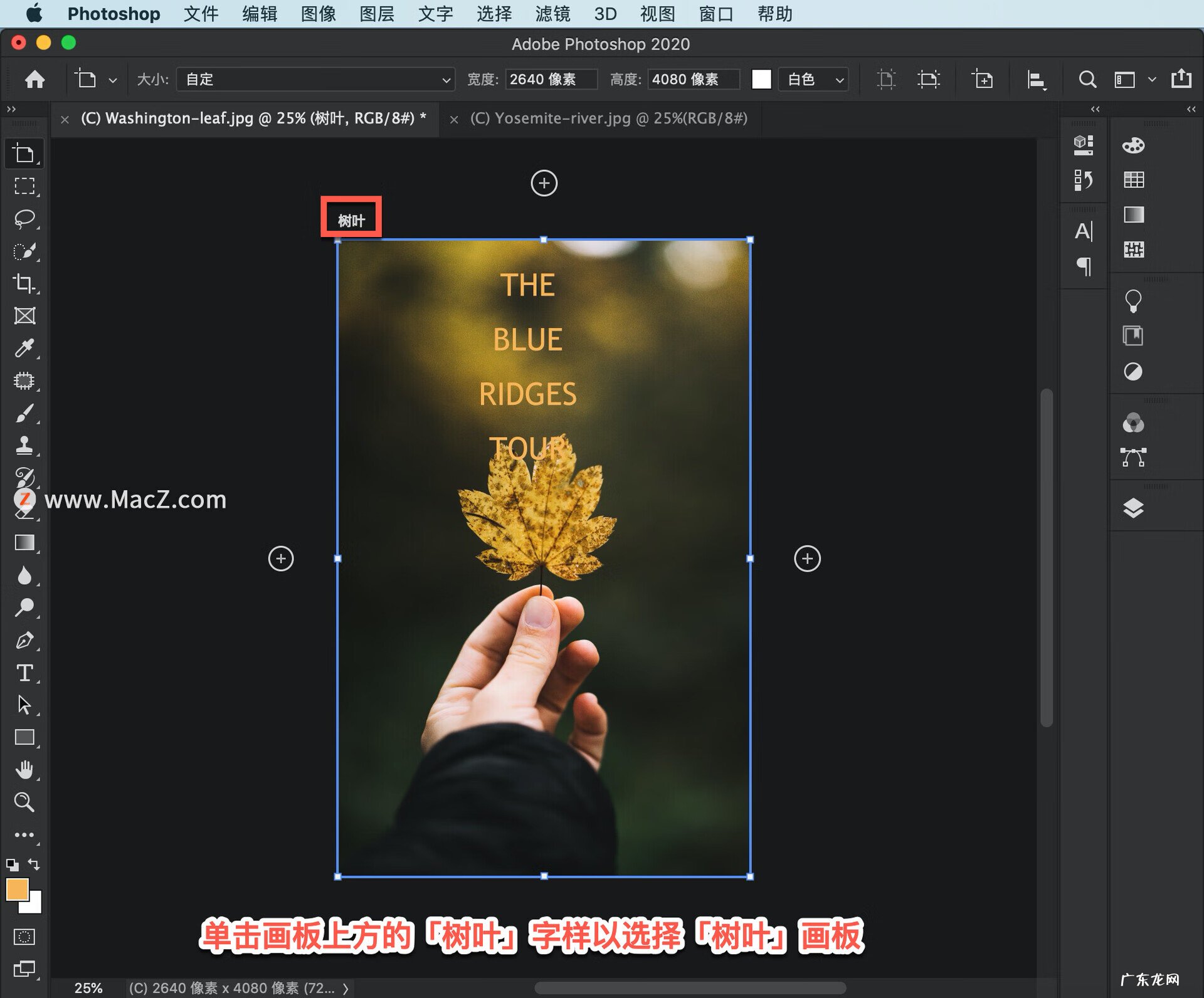Select the Pen tool
The height and width of the screenshot is (998, 1204).
25,641
